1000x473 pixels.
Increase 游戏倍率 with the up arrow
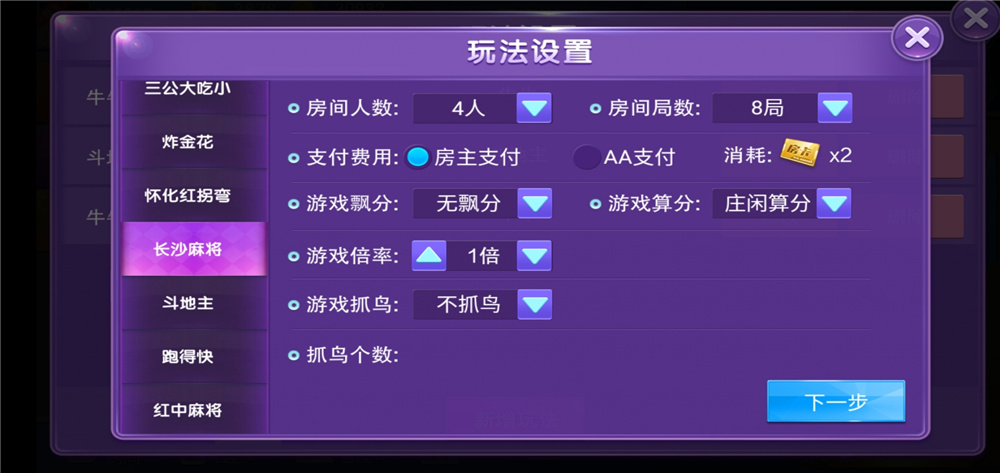click(429, 255)
